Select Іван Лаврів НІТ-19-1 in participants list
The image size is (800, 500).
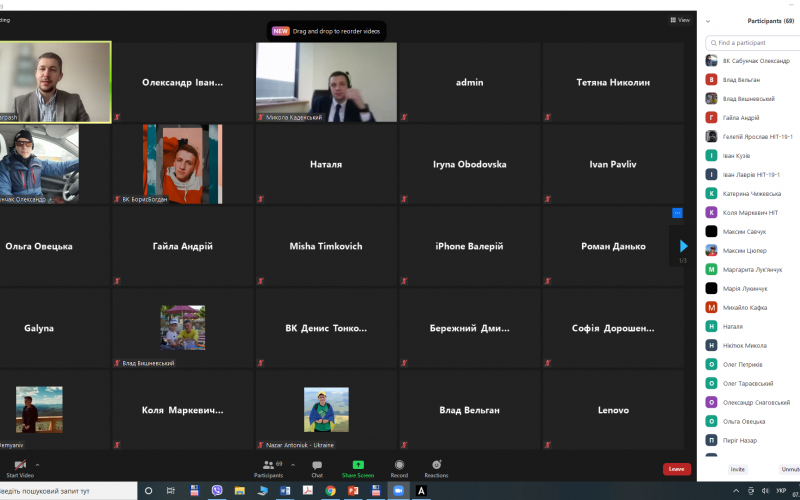click(x=753, y=174)
